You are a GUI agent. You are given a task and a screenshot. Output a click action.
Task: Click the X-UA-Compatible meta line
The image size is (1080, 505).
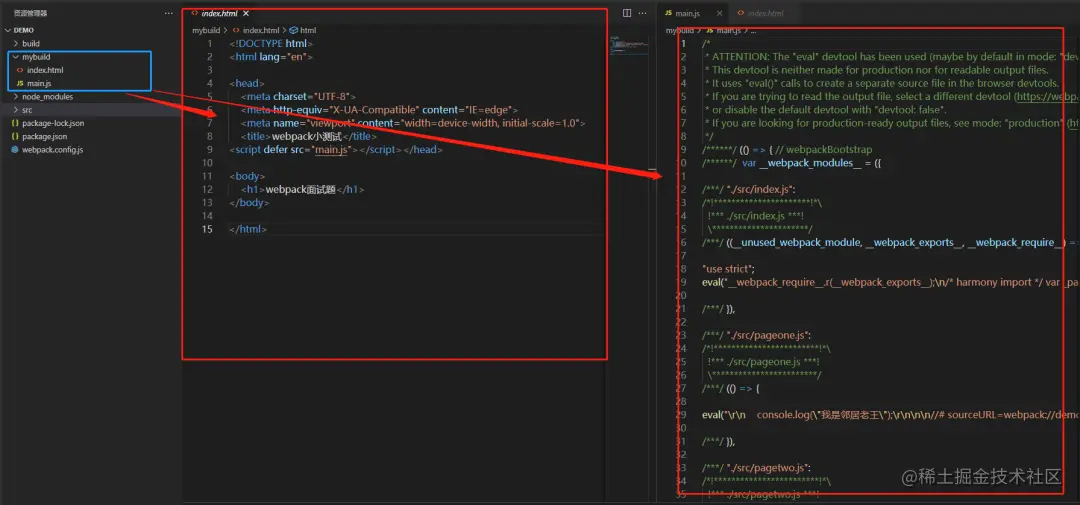(380, 110)
